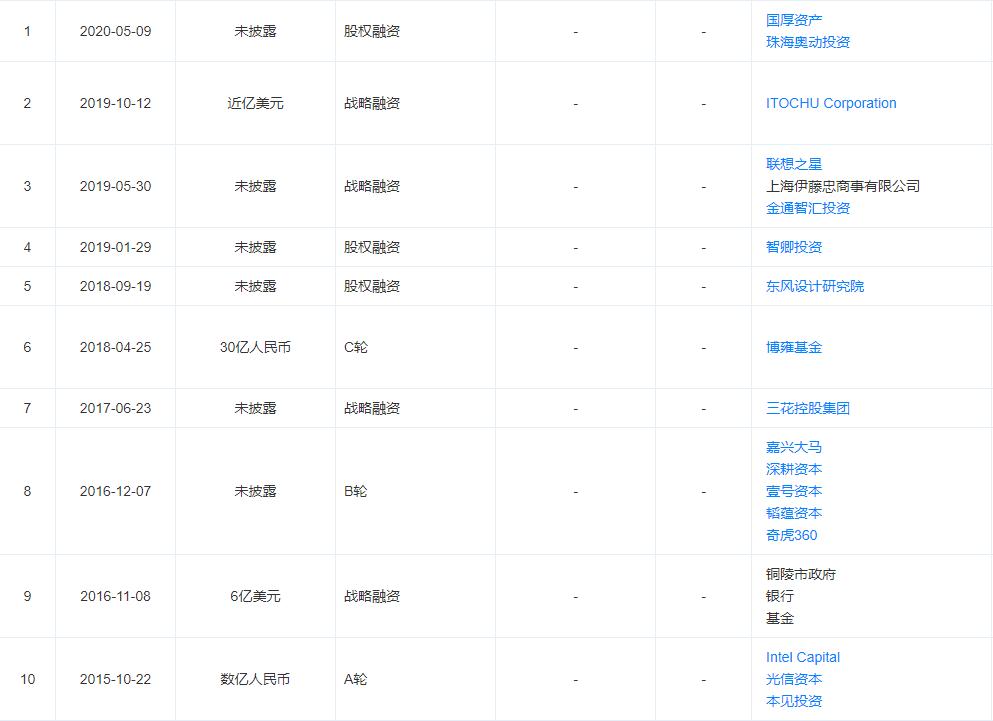The width and height of the screenshot is (993, 721).
Task: Click the 30亿人民币 amount cell
Action: pyautogui.click(x=255, y=347)
